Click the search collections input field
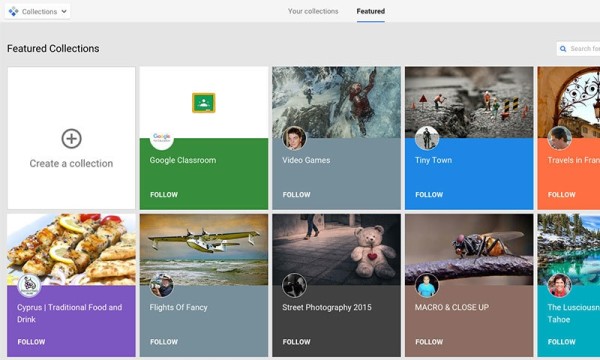The image size is (600, 360). (578, 49)
